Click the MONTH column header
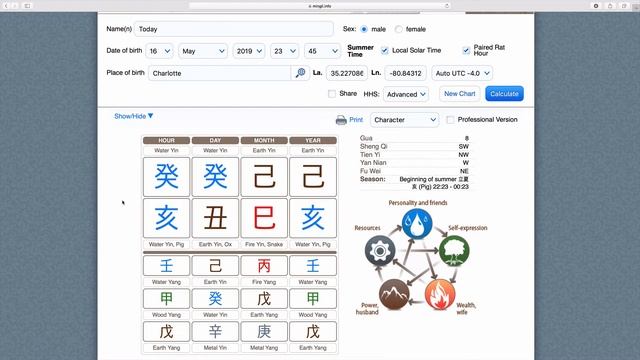Viewport: 640px width, 360px height. point(264,140)
